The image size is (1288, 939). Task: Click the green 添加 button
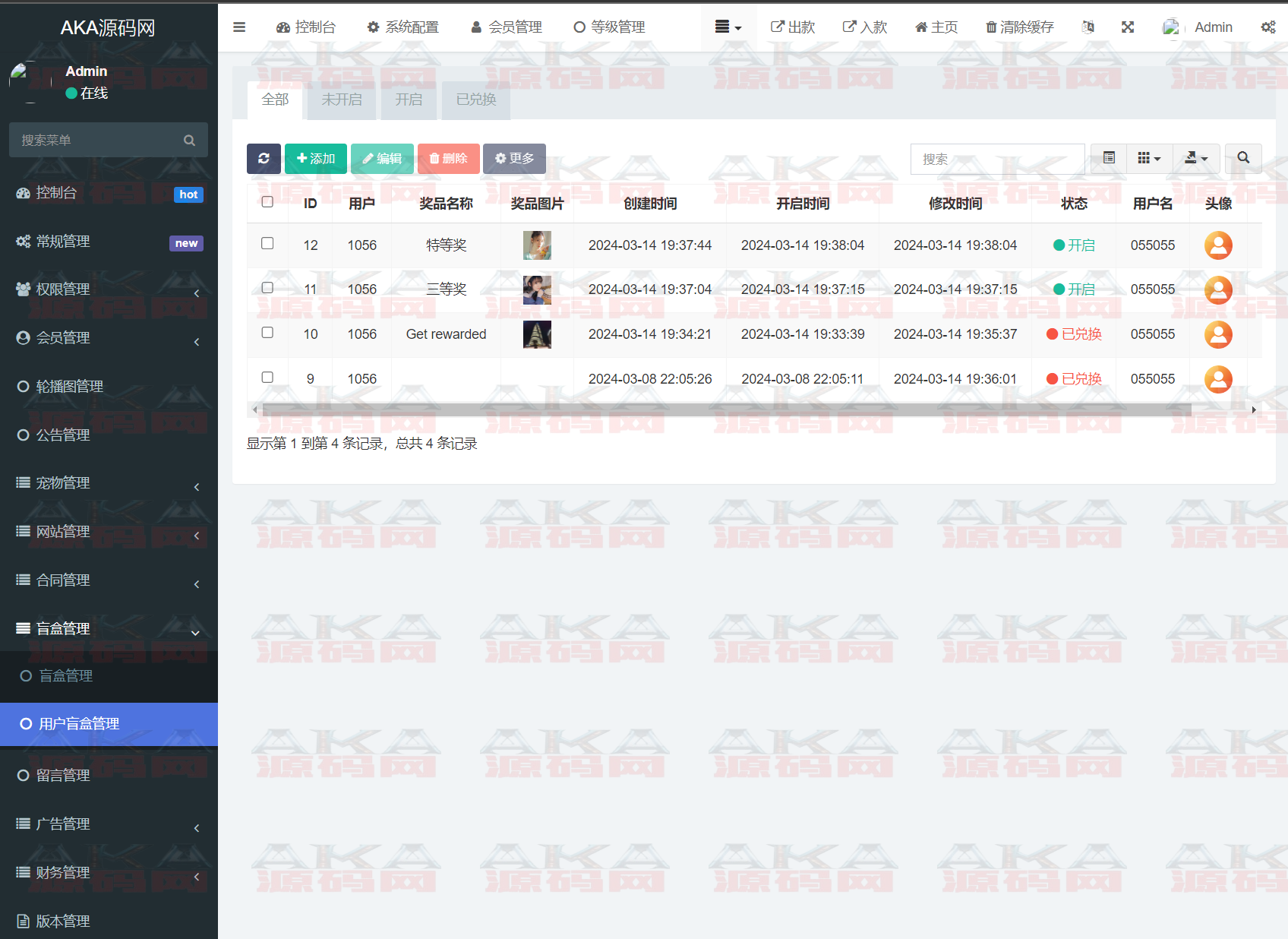(x=316, y=159)
